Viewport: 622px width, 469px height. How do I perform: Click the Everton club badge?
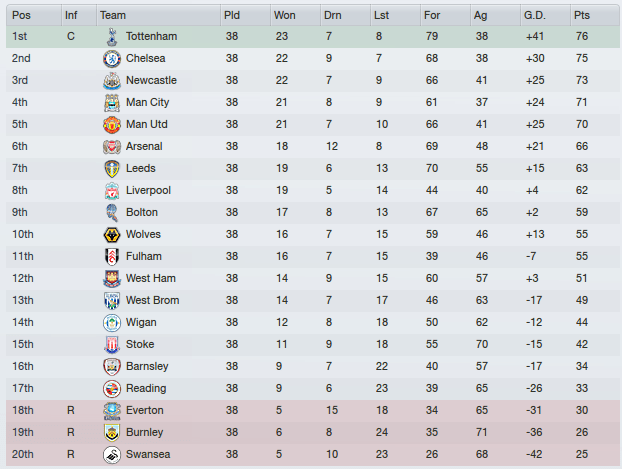[x=111, y=410]
